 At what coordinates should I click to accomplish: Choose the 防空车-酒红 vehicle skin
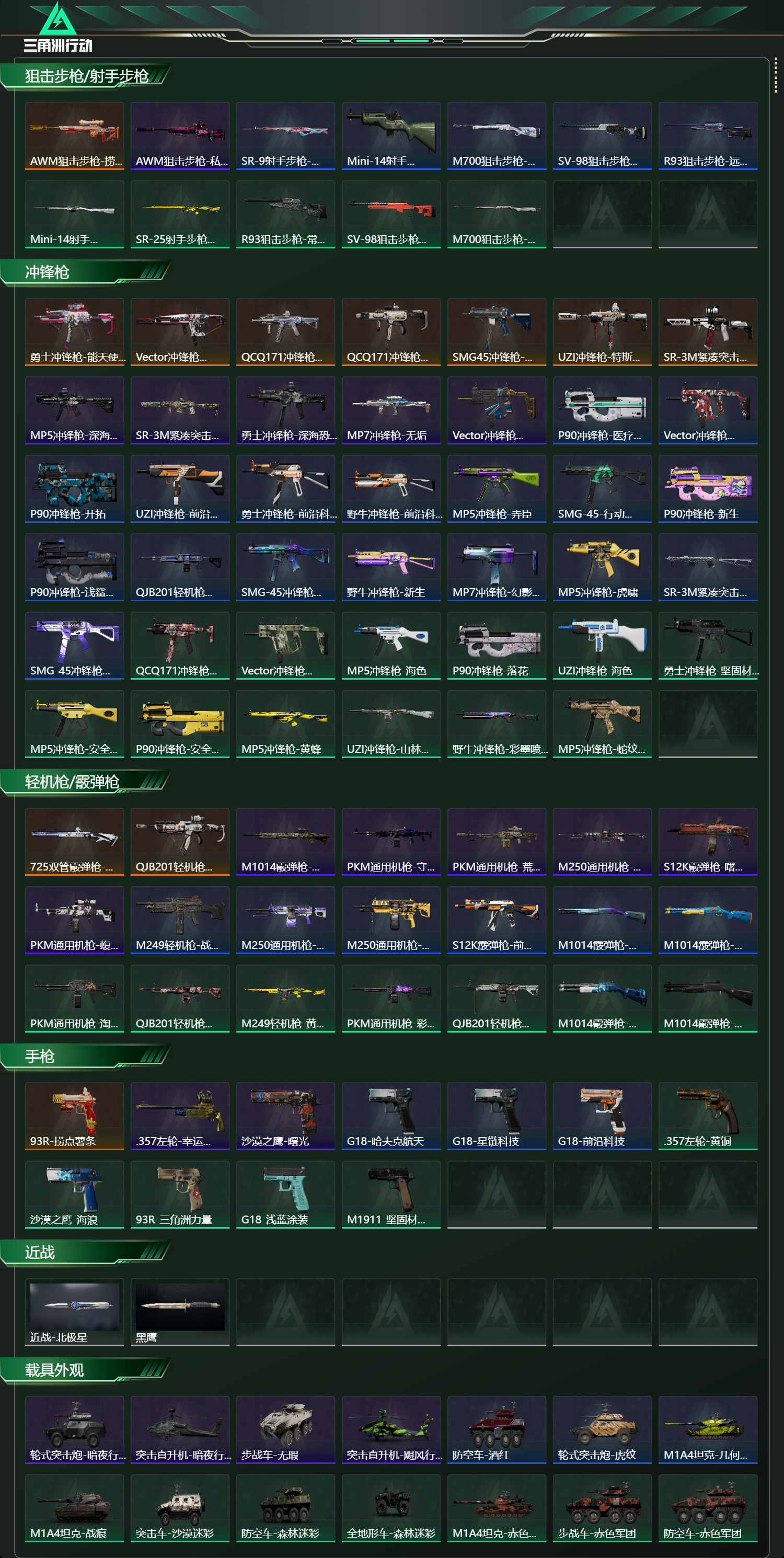(x=496, y=1430)
